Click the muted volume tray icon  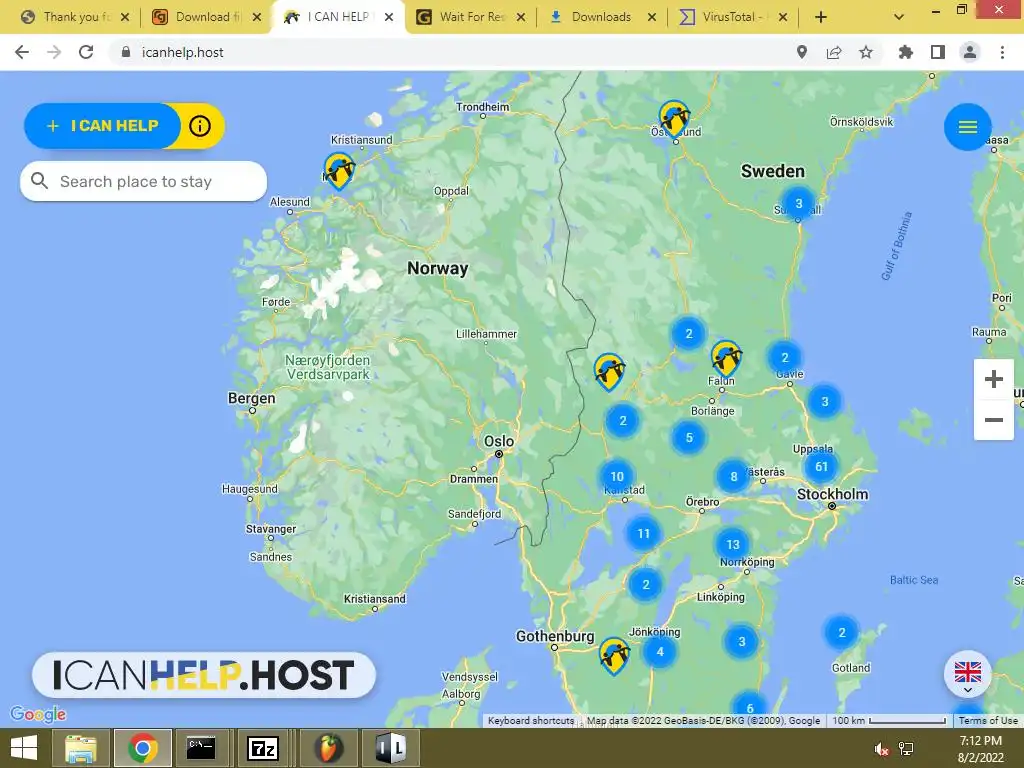pos(882,749)
